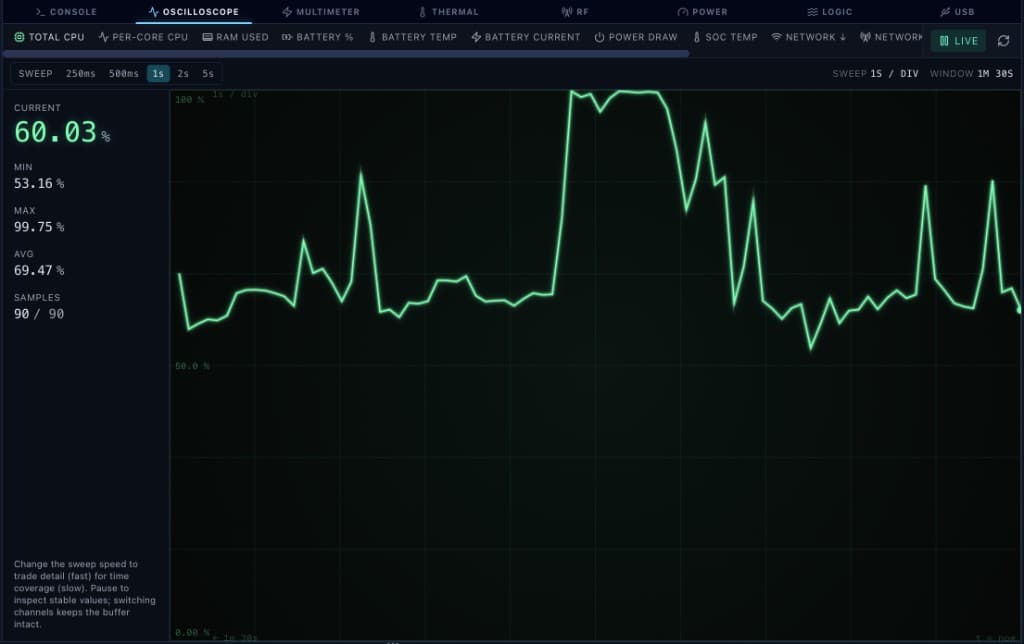Viewport: 1024px width, 644px height.
Task: Open the Console tab
Action: click(66, 12)
